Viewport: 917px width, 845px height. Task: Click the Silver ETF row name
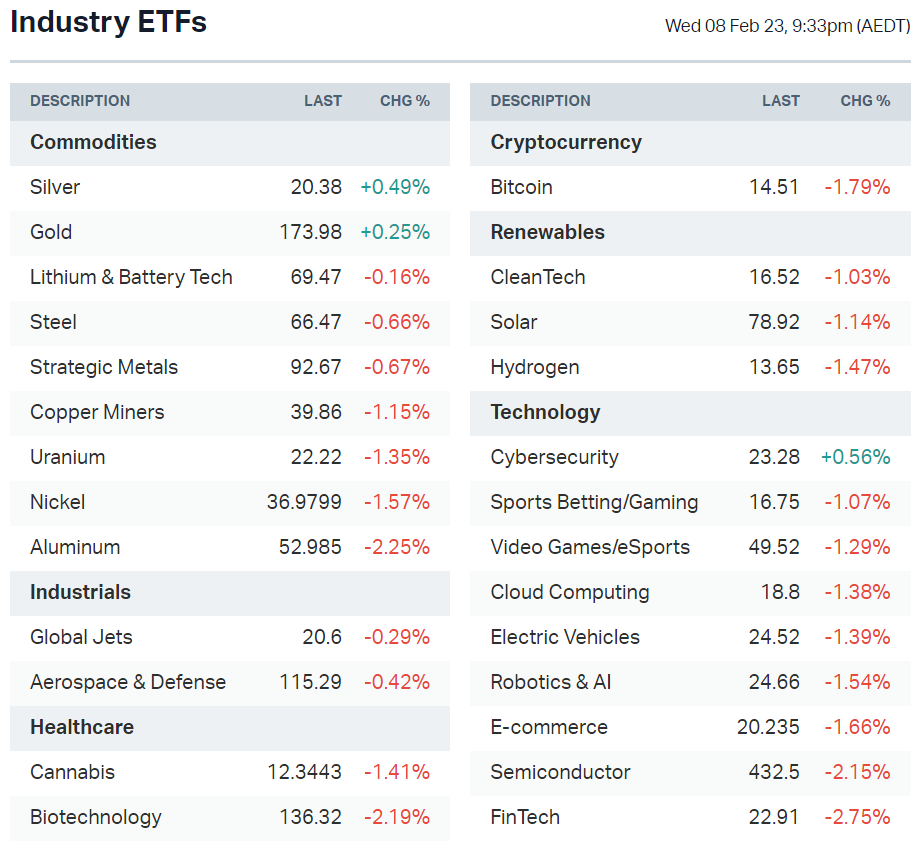(55, 187)
